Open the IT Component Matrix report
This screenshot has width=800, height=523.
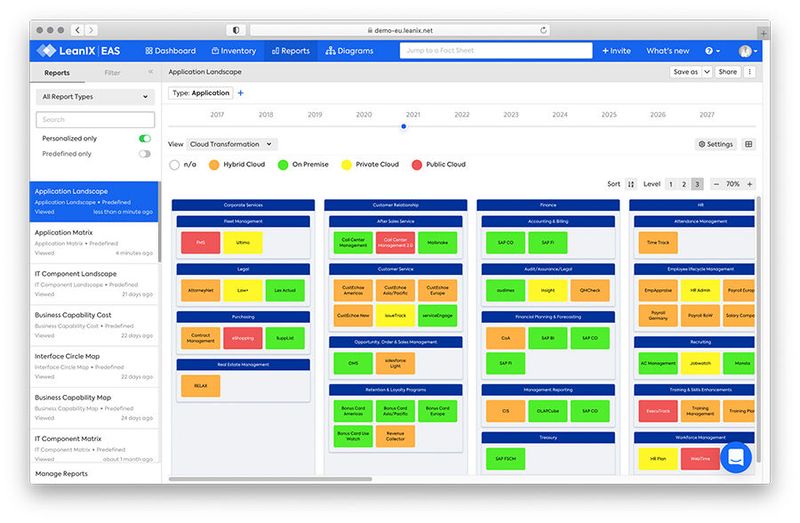pos(94,447)
